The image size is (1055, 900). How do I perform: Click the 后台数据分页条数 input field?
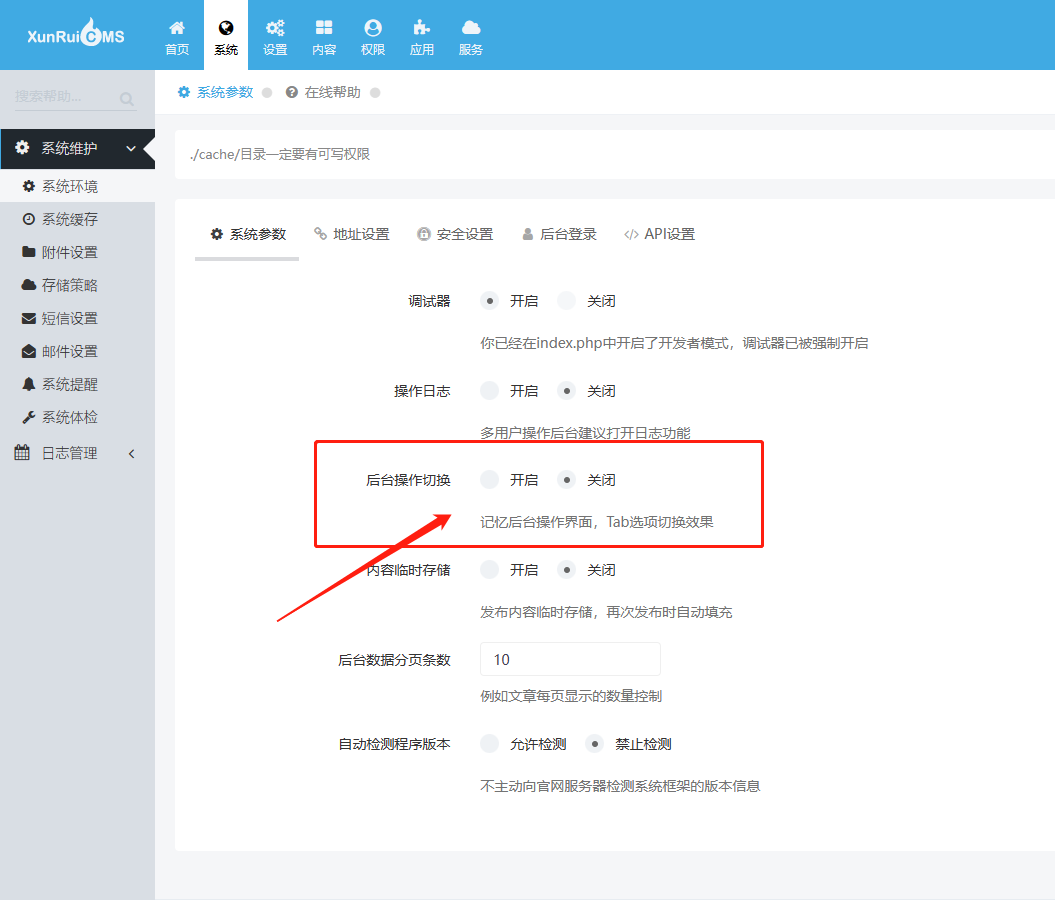tap(570, 659)
